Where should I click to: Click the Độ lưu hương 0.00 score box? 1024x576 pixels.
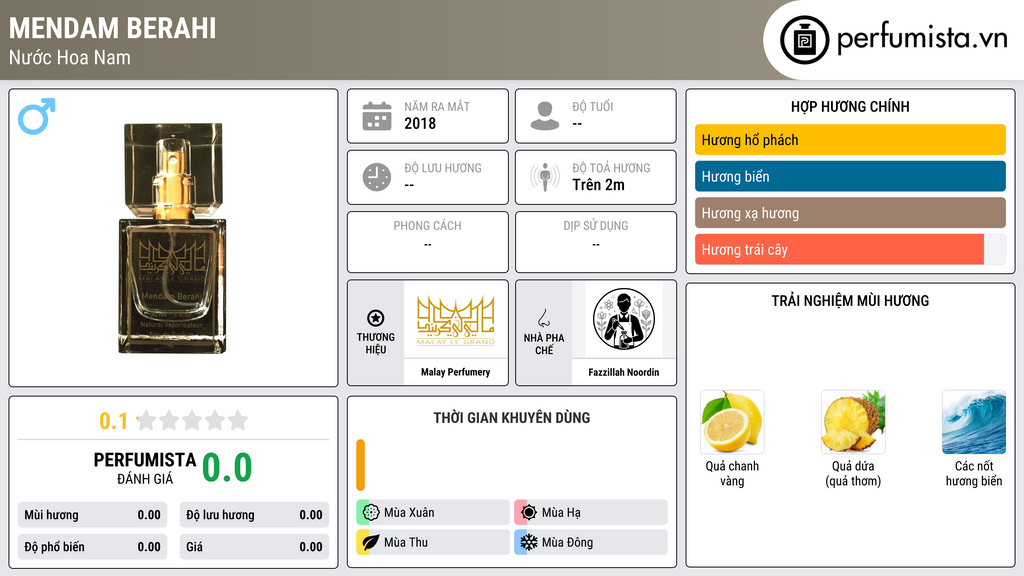(254, 515)
